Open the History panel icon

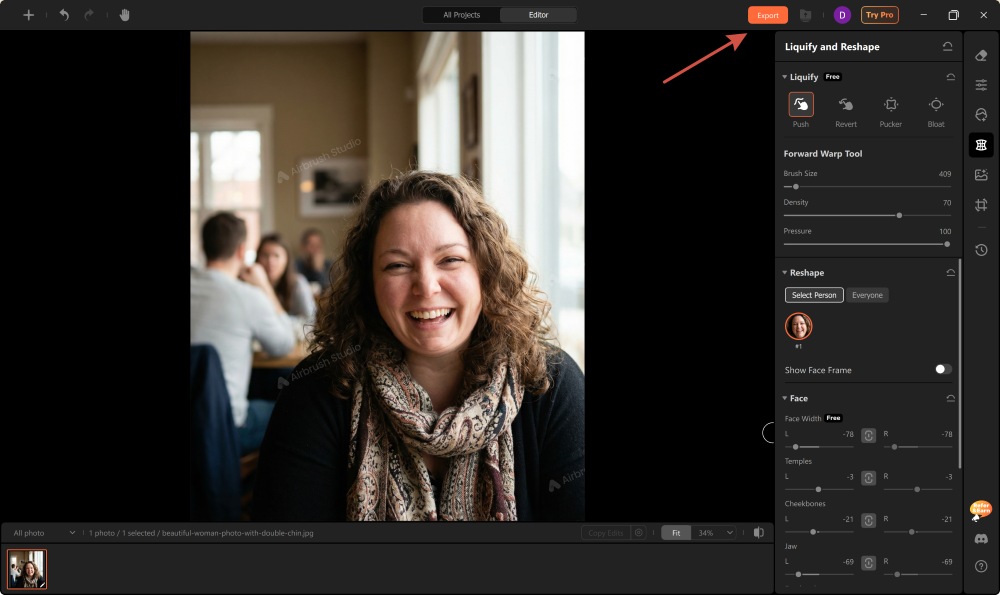pyautogui.click(x=981, y=250)
